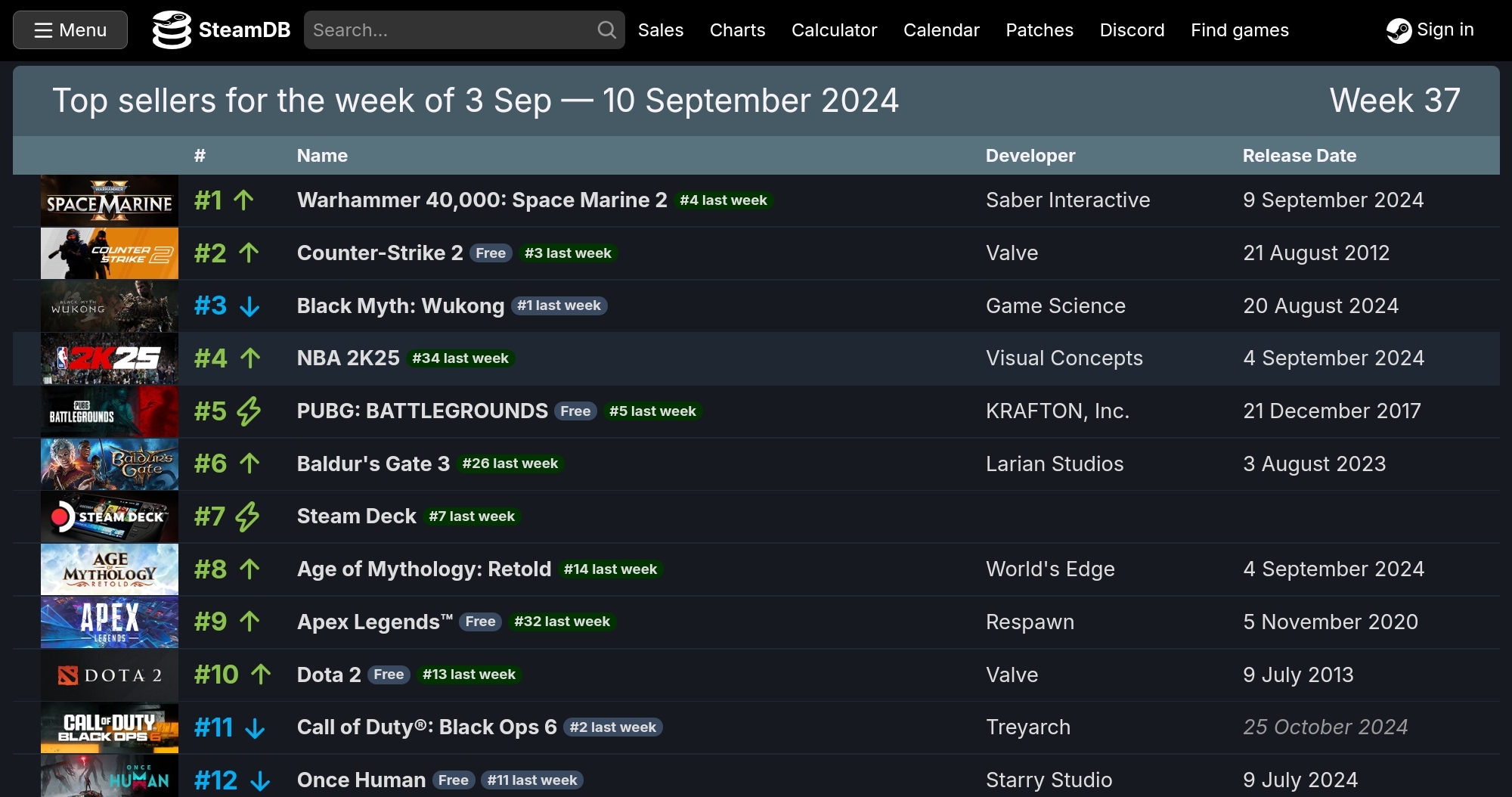Click Steam Deck title link

point(357,516)
